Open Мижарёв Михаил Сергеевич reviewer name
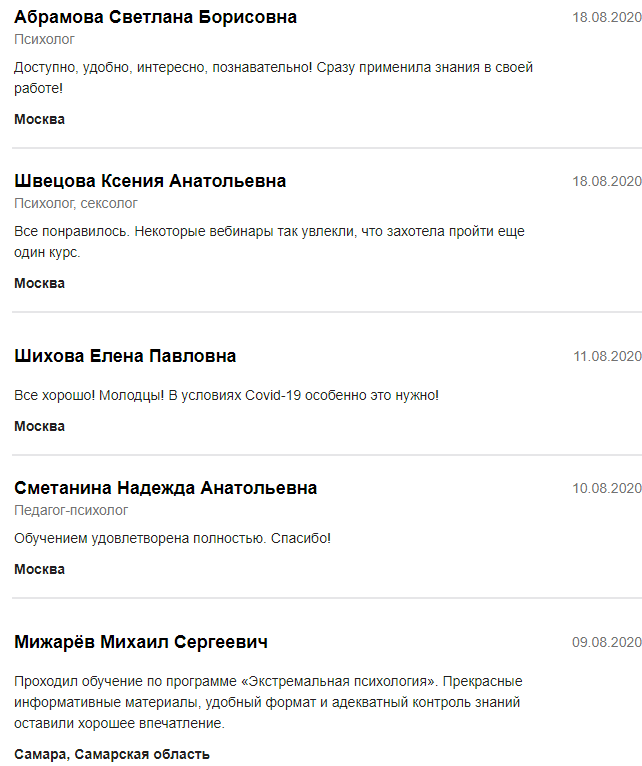The height and width of the screenshot is (766, 642). (x=141, y=642)
